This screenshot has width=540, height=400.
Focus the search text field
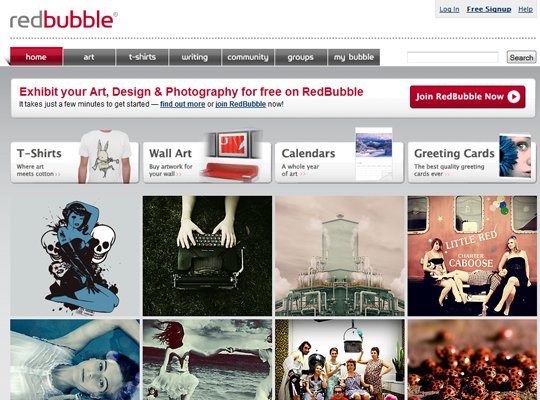point(453,57)
